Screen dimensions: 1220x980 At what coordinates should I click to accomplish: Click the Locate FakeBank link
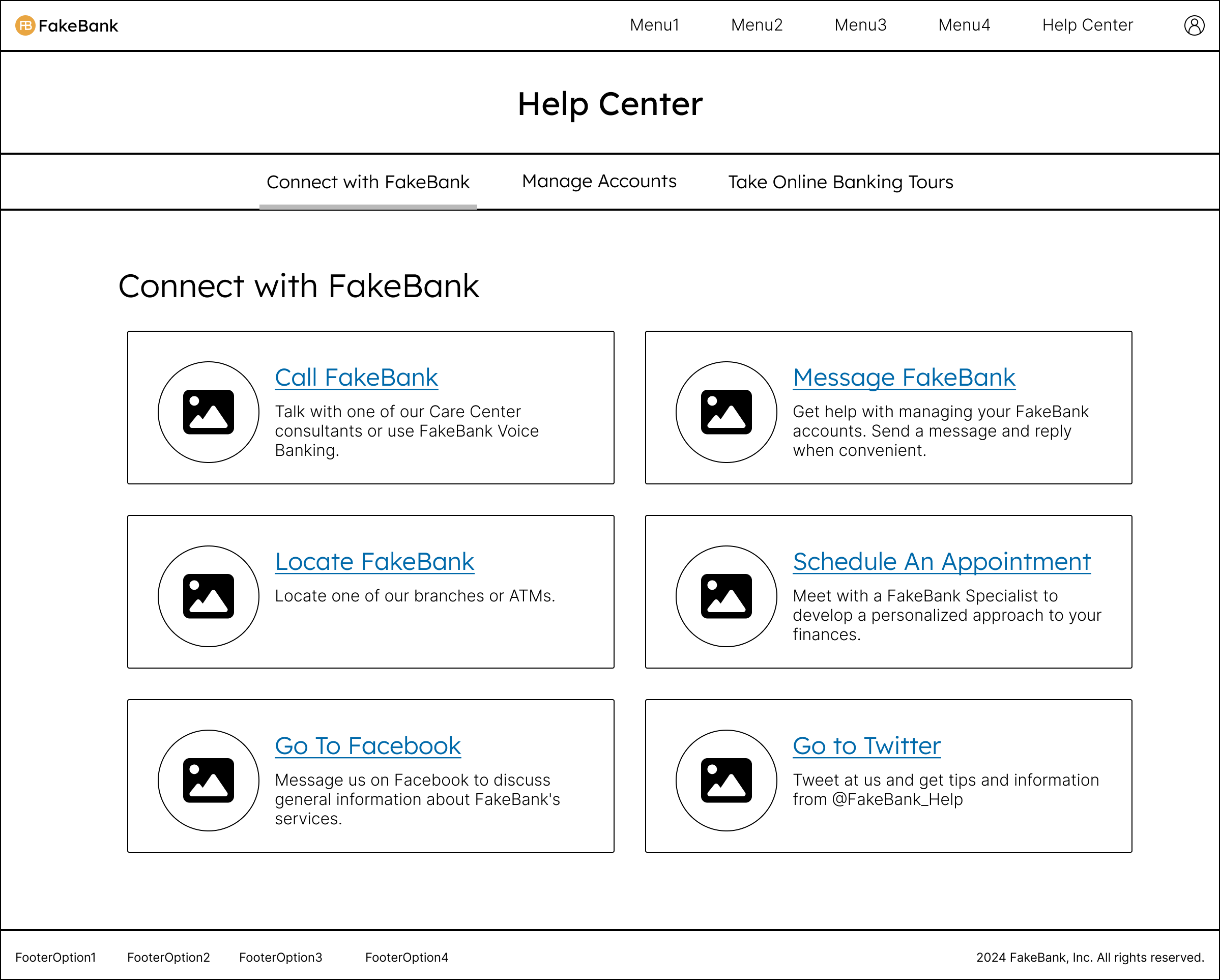point(374,562)
